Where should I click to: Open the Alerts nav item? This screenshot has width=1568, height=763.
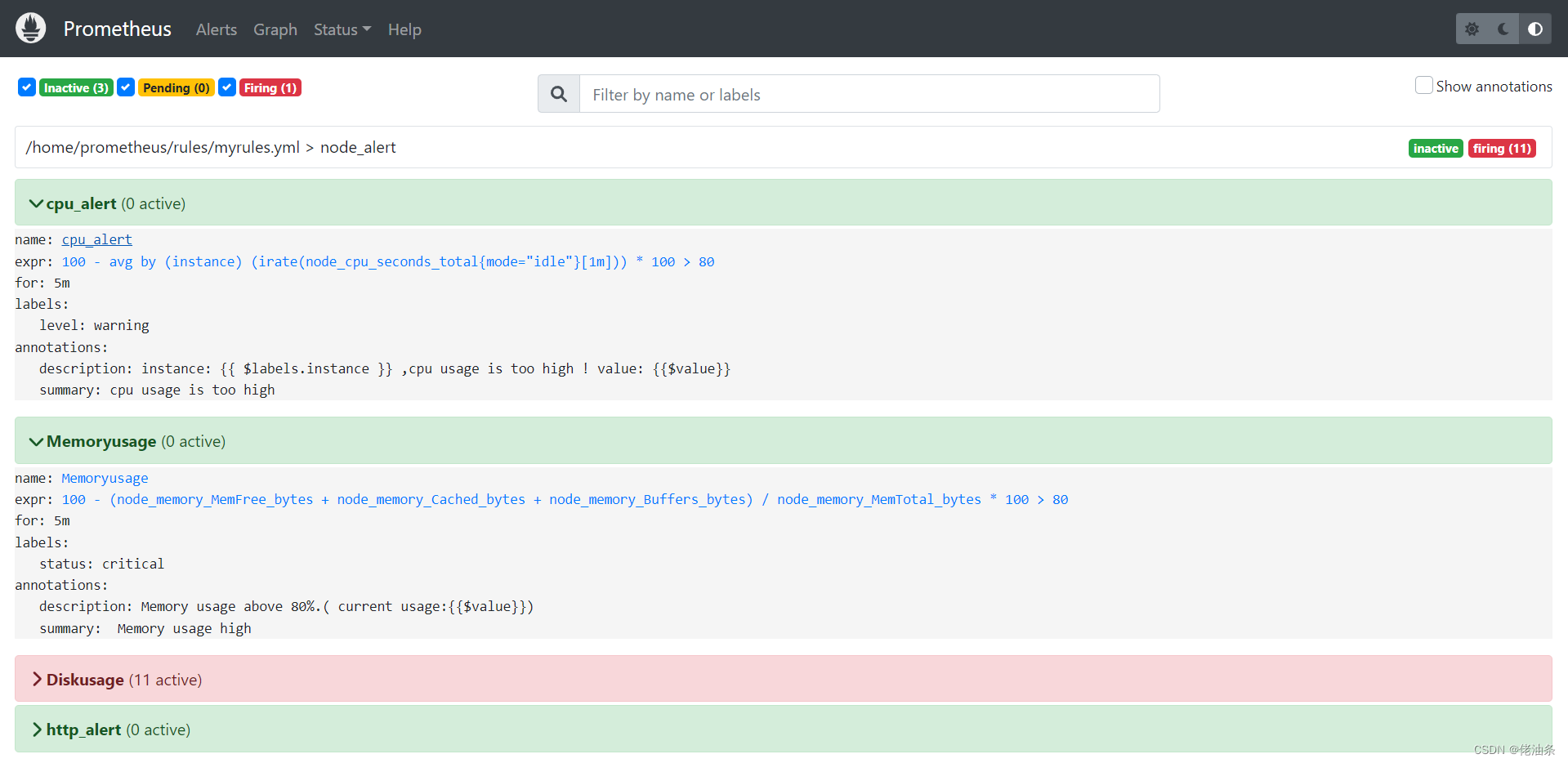[217, 29]
